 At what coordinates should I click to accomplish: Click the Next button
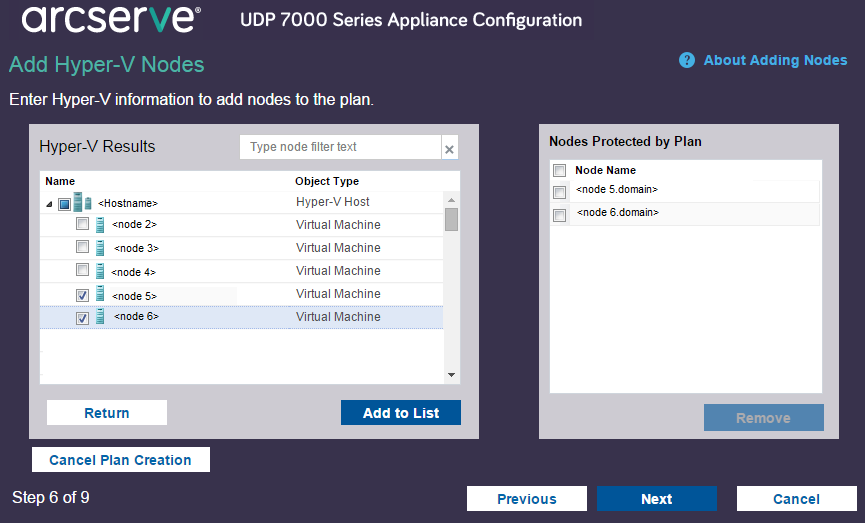click(656, 499)
